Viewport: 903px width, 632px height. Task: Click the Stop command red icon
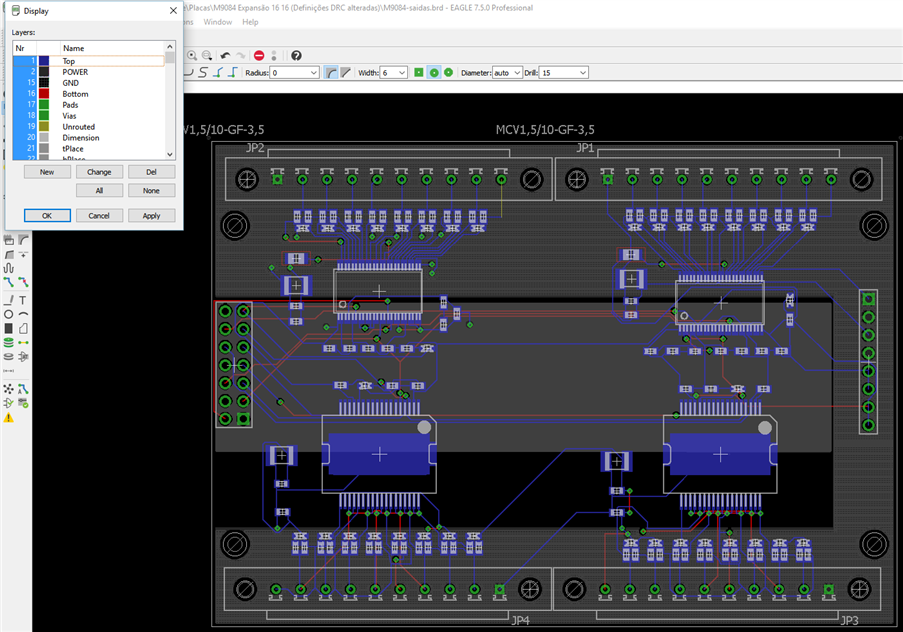coord(259,56)
